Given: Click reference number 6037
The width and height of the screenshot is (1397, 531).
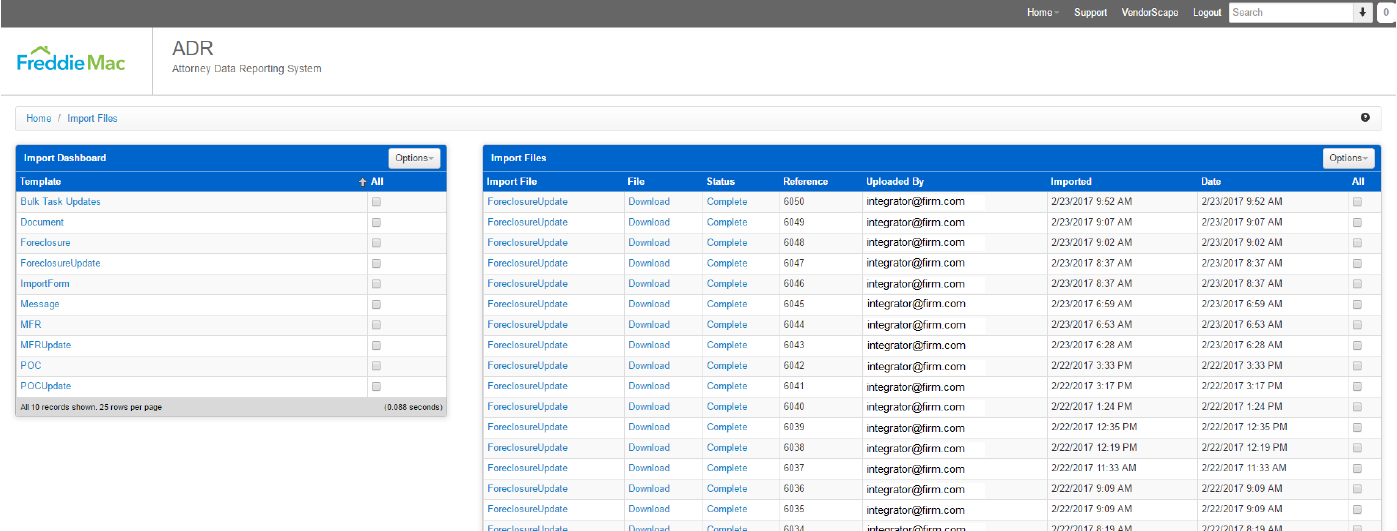Looking at the screenshot, I should (793, 468).
